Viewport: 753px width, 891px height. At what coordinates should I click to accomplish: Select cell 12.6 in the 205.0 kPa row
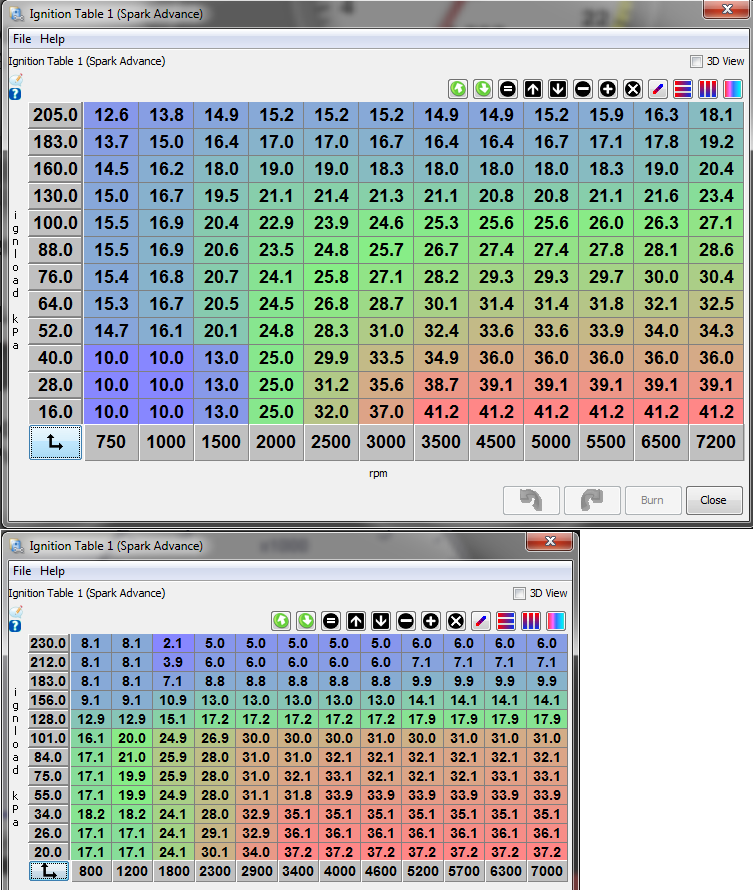(111, 115)
